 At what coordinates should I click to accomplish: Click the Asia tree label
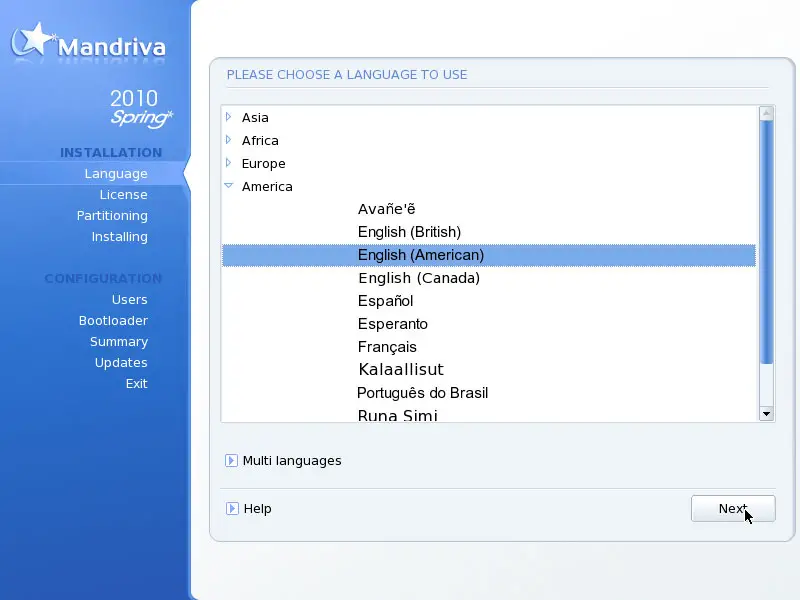(x=255, y=117)
